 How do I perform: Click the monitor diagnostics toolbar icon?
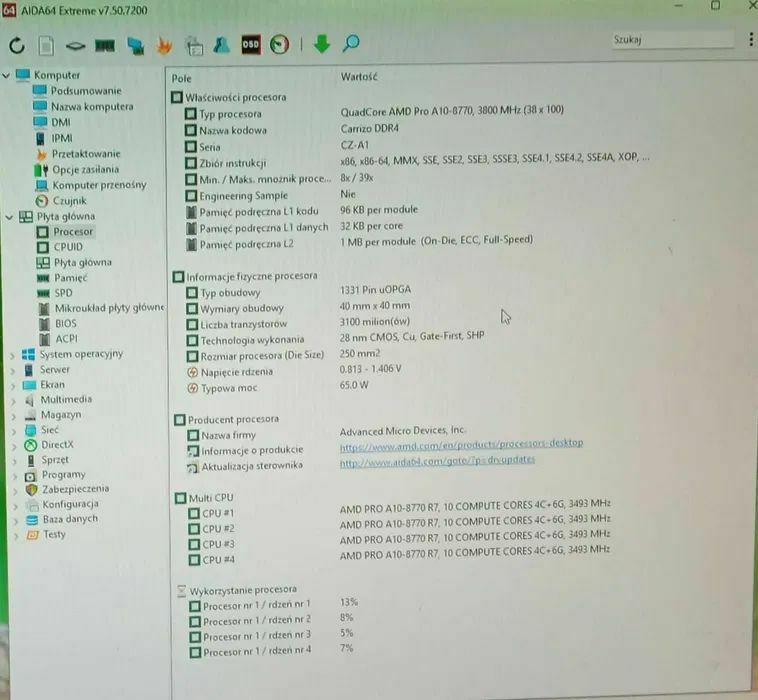click(x=135, y=45)
